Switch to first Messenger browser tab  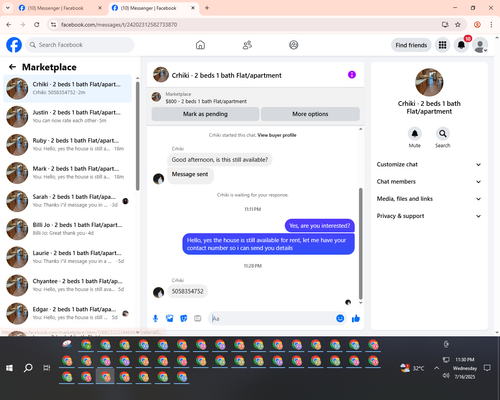60,8
